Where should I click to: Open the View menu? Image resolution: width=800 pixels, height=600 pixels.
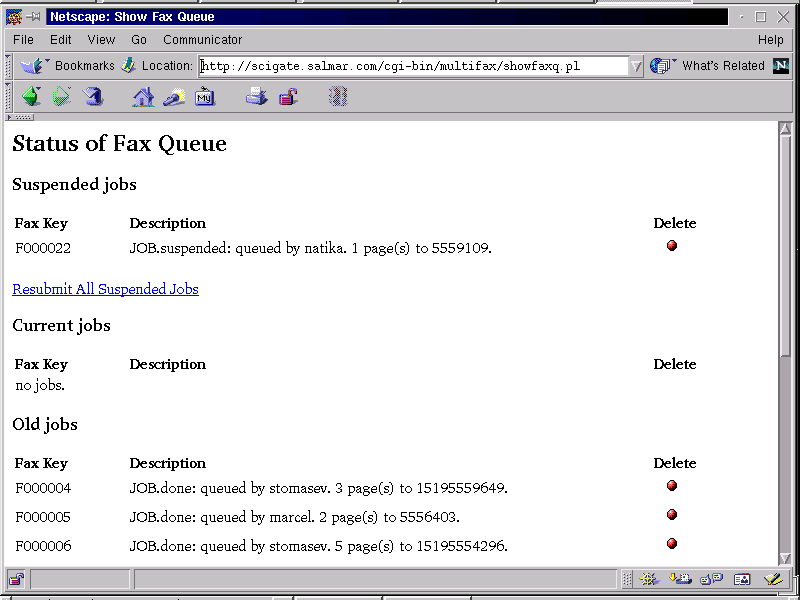point(101,40)
